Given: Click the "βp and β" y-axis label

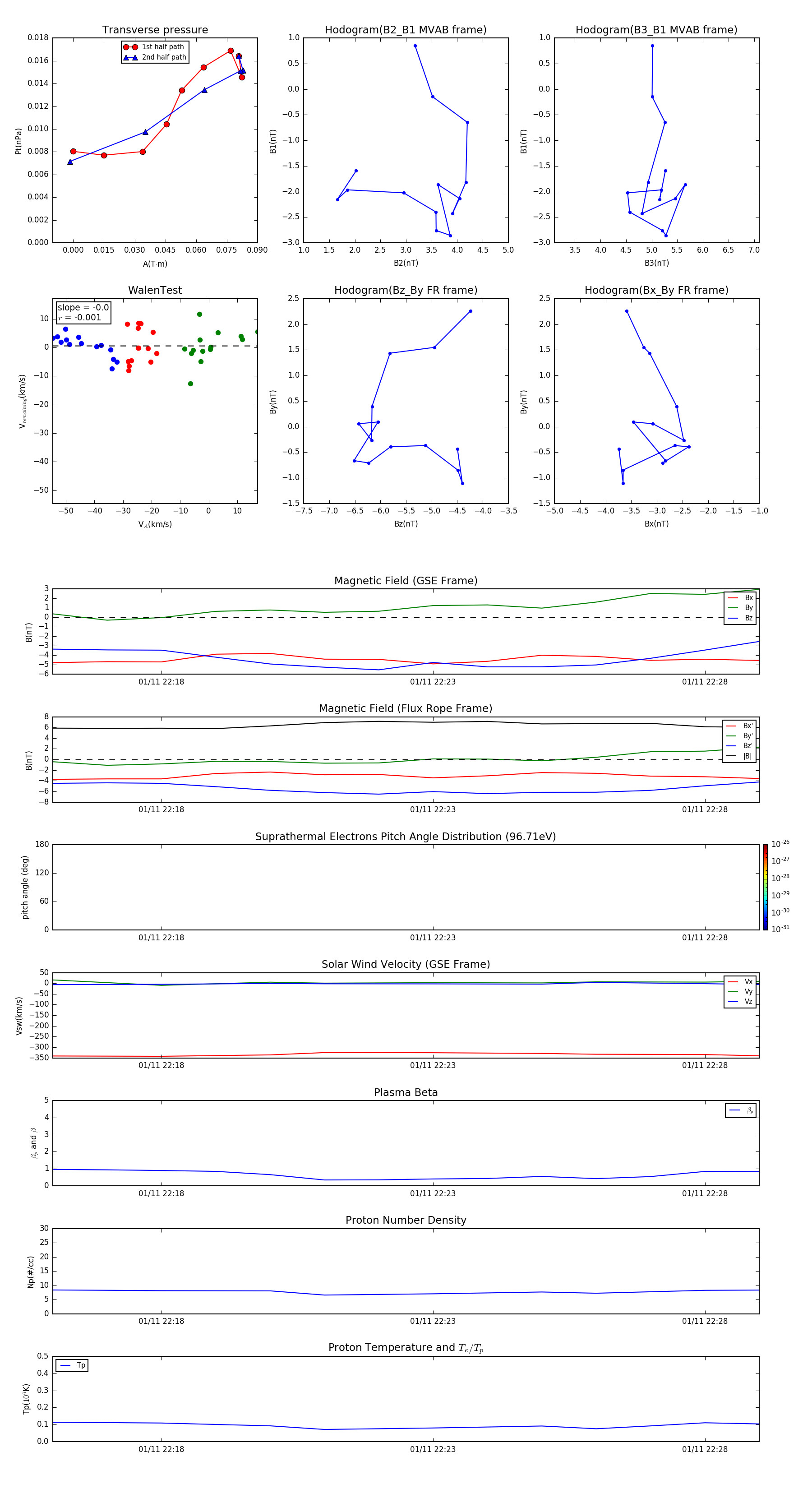Looking at the screenshot, I should click(x=33, y=1143).
